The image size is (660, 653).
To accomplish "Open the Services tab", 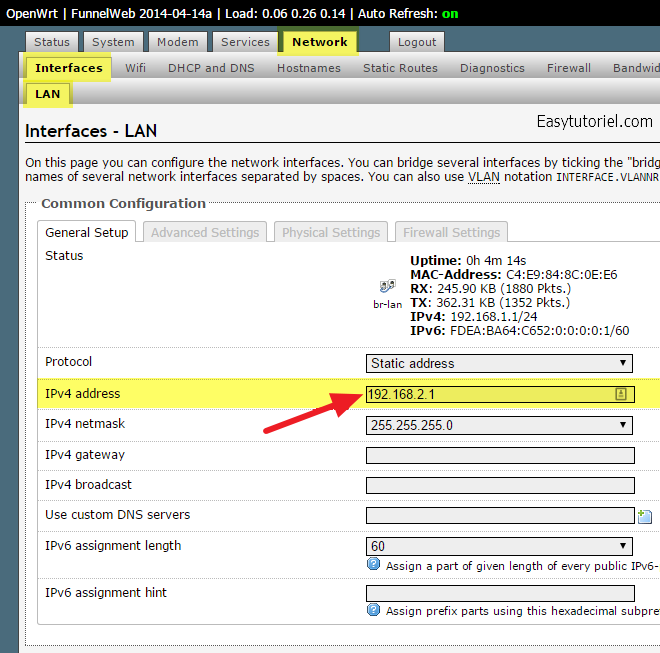I will click(245, 42).
